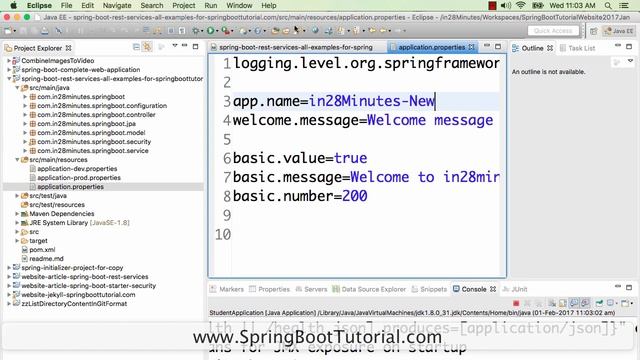Viewport: 640px width, 360px height.
Task: Click the Run green play toolbar button
Action: [x=211, y=31]
